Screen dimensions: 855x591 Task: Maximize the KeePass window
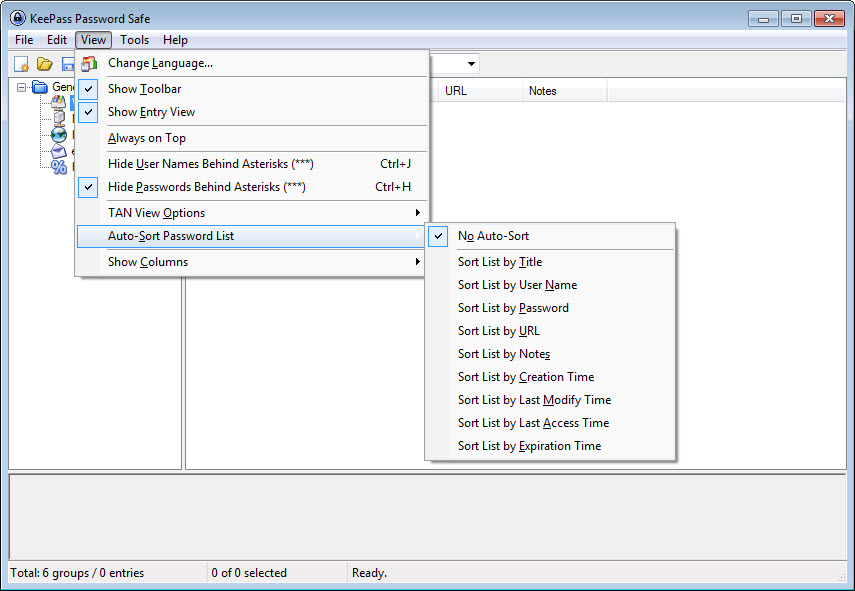[796, 19]
